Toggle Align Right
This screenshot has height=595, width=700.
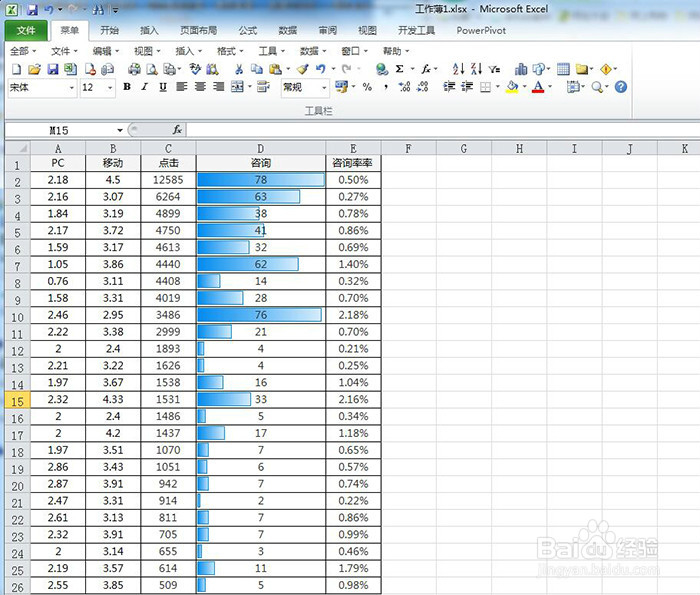tap(218, 87)
